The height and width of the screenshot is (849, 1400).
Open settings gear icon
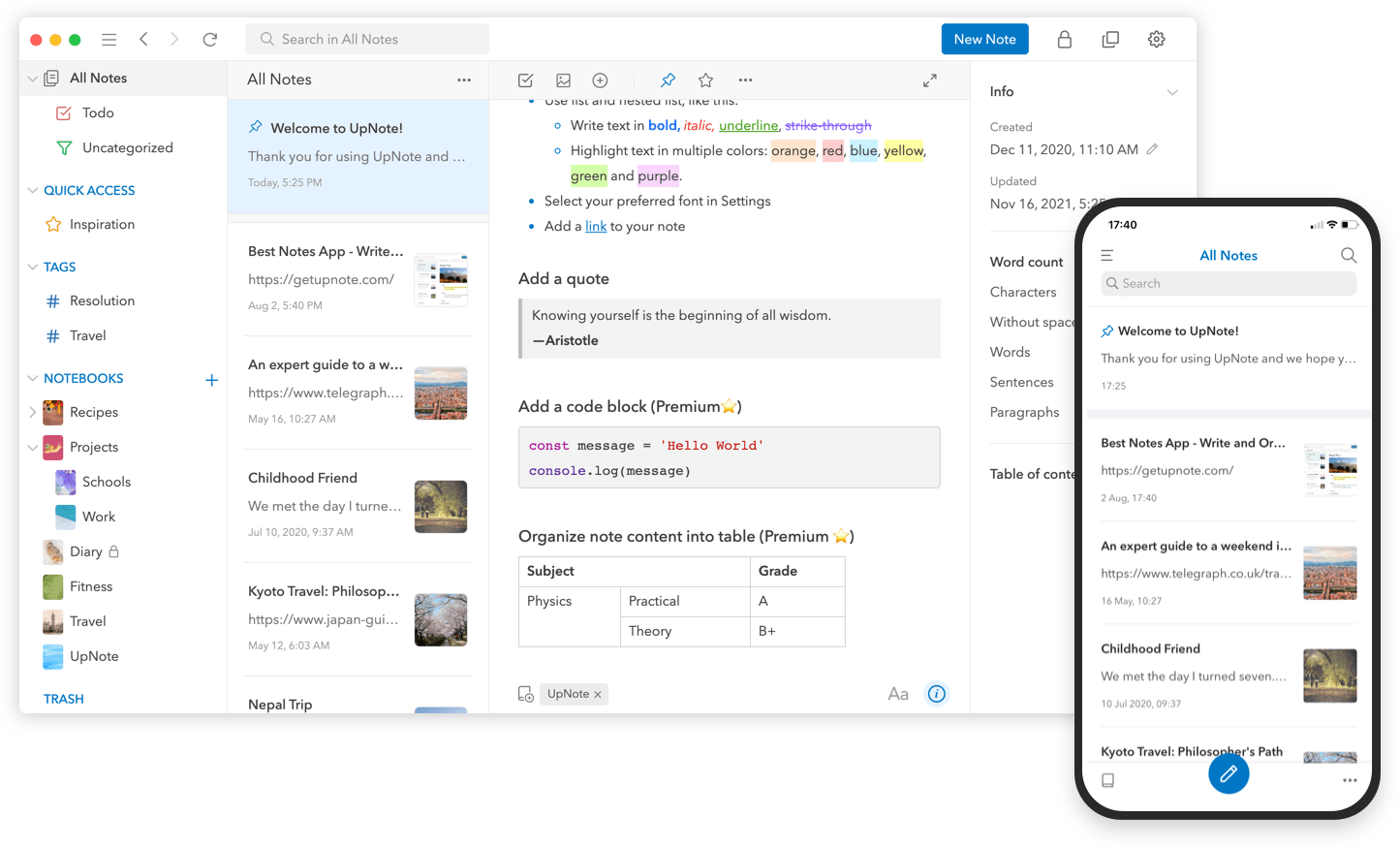coord(1156,40)
